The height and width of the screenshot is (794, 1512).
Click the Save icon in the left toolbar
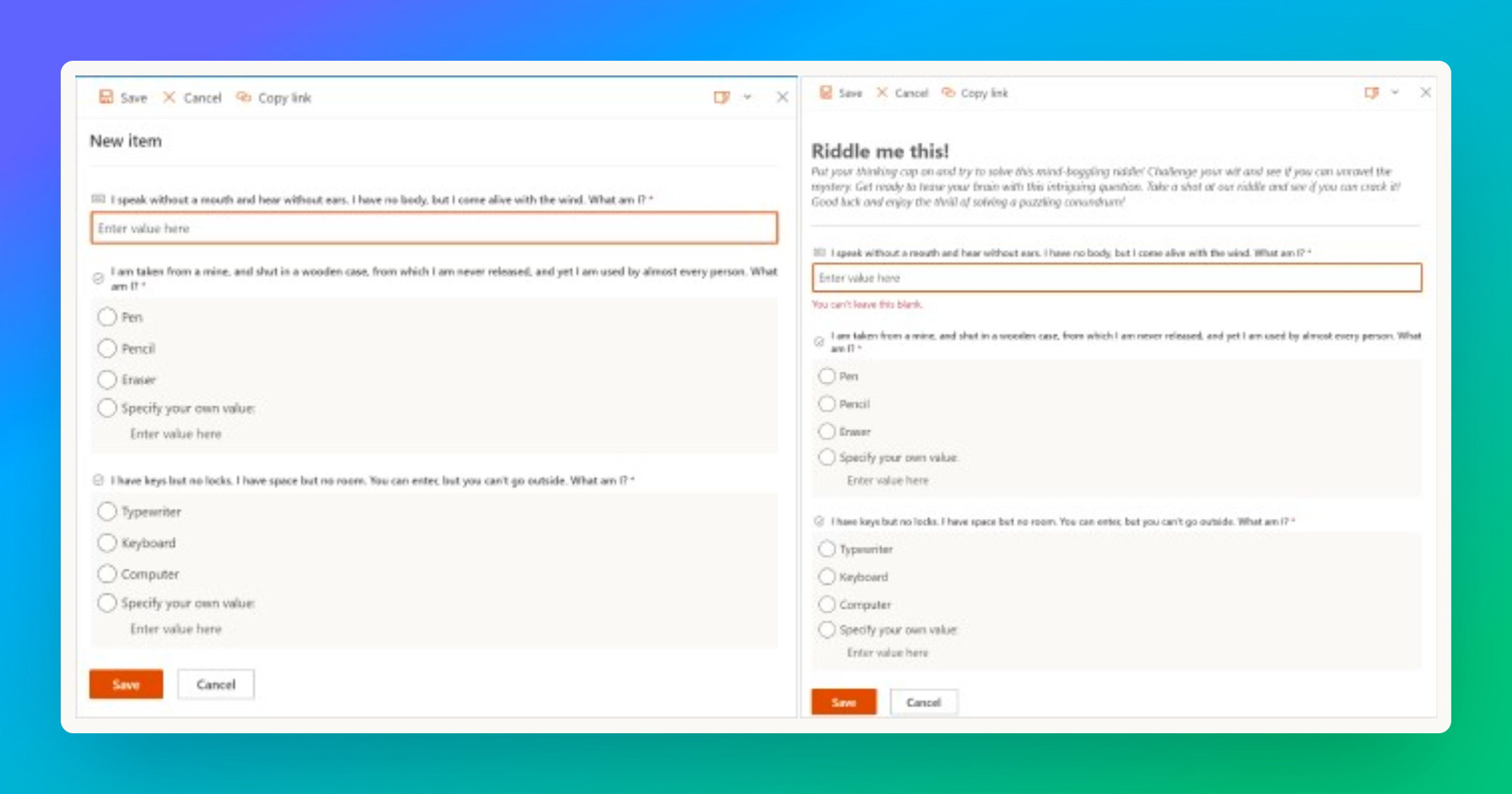coord(107,98)
